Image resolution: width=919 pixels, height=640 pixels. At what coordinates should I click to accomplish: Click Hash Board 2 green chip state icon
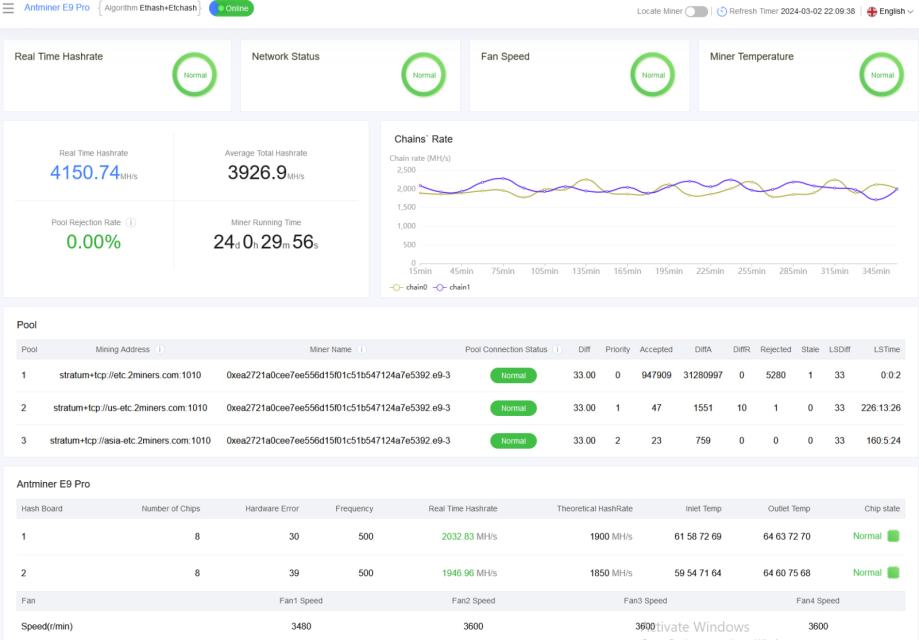[x=893, y=573]
